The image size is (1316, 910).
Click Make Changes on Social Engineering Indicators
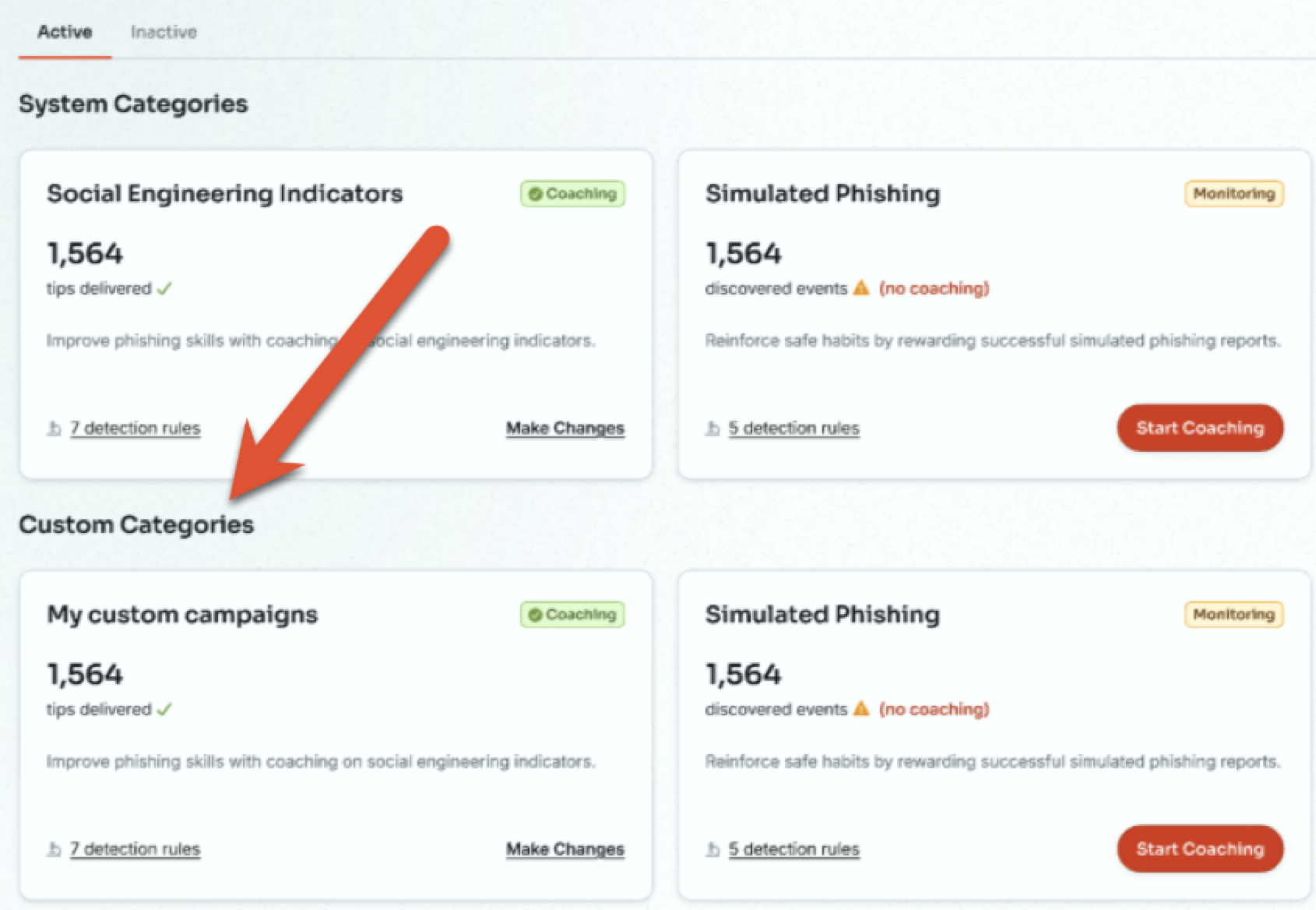tap(565, 429)
